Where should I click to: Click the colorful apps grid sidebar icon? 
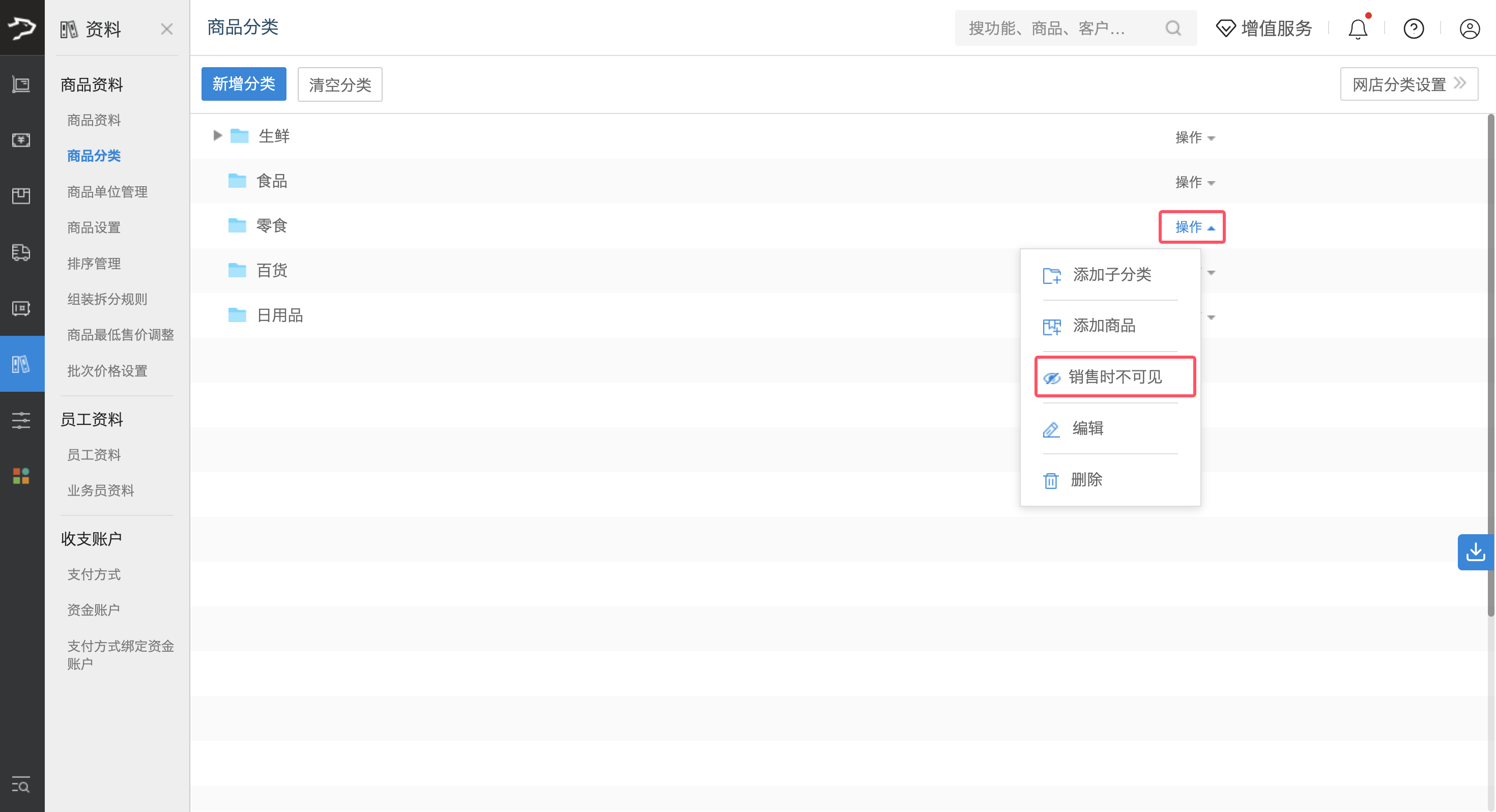tap(21, 476)
